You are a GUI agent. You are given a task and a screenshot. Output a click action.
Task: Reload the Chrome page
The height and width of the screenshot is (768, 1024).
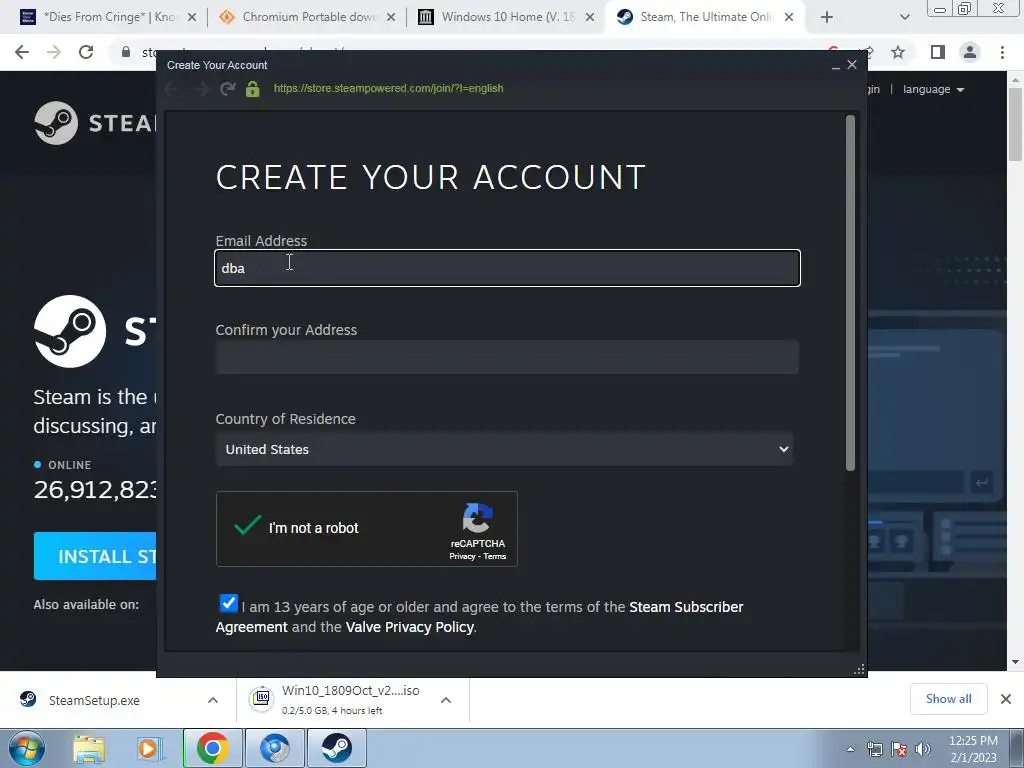86,52
